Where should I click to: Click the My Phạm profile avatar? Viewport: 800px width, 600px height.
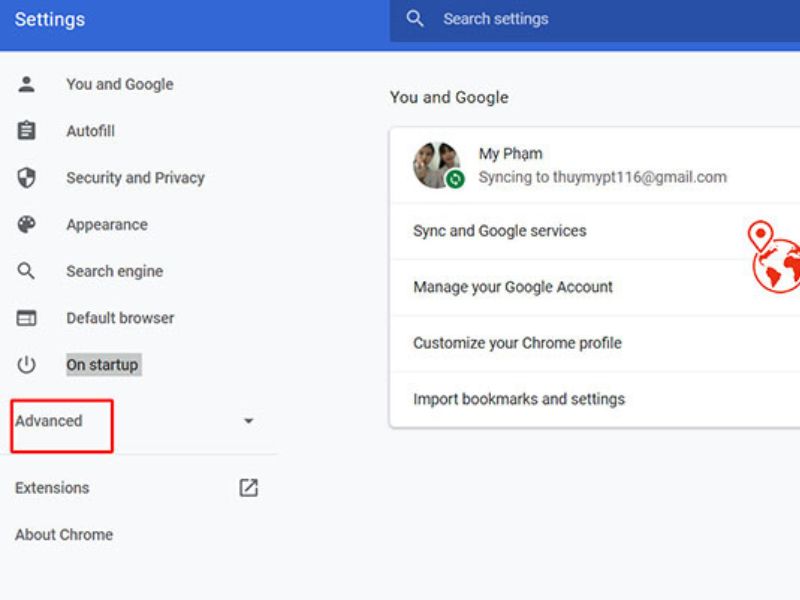438,165
